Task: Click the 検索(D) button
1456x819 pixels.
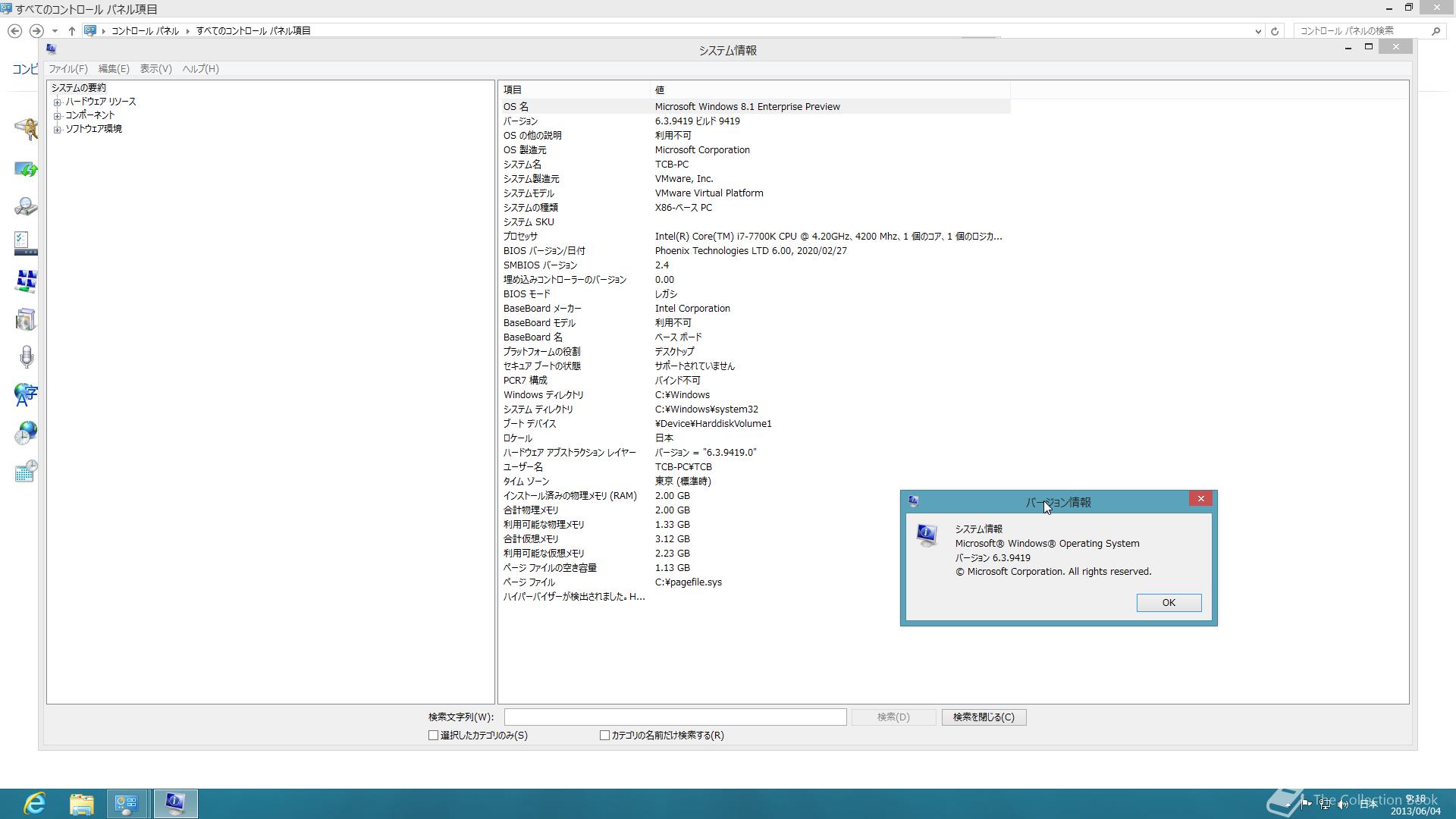Action: tap(893, 717)
